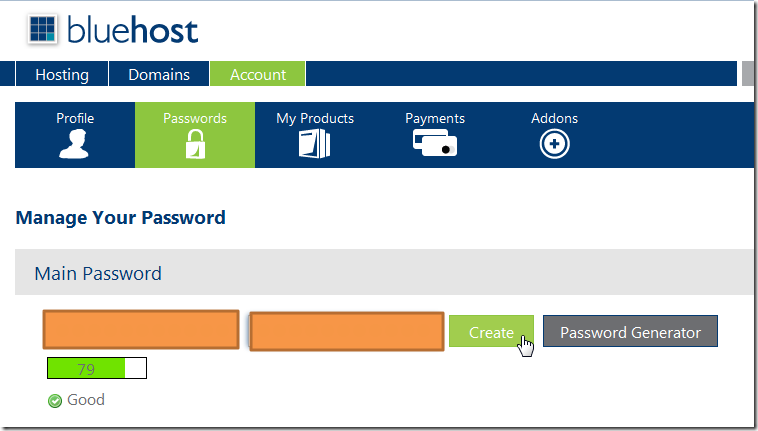
Task: Click the Payments credit card icon
Action: (x=434, y=143)
